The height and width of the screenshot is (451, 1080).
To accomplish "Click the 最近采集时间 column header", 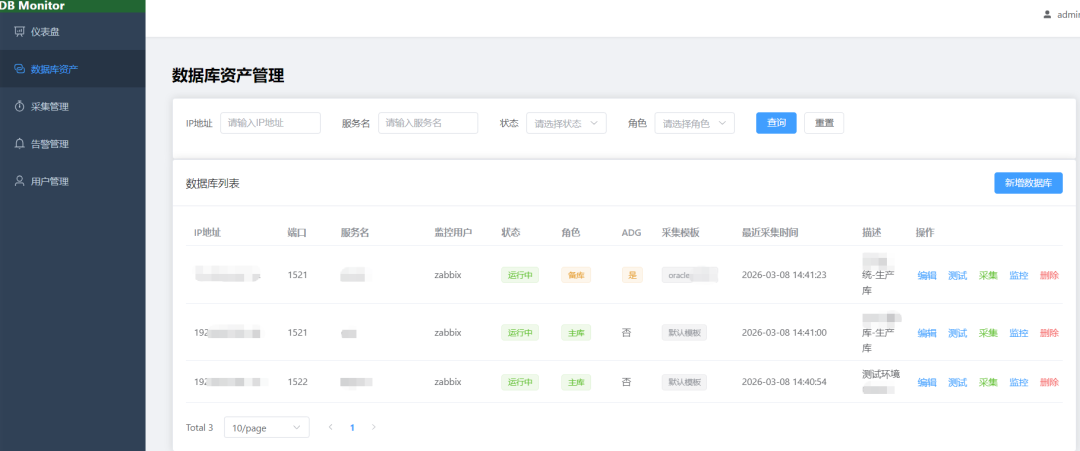I will tap(770, 233).
